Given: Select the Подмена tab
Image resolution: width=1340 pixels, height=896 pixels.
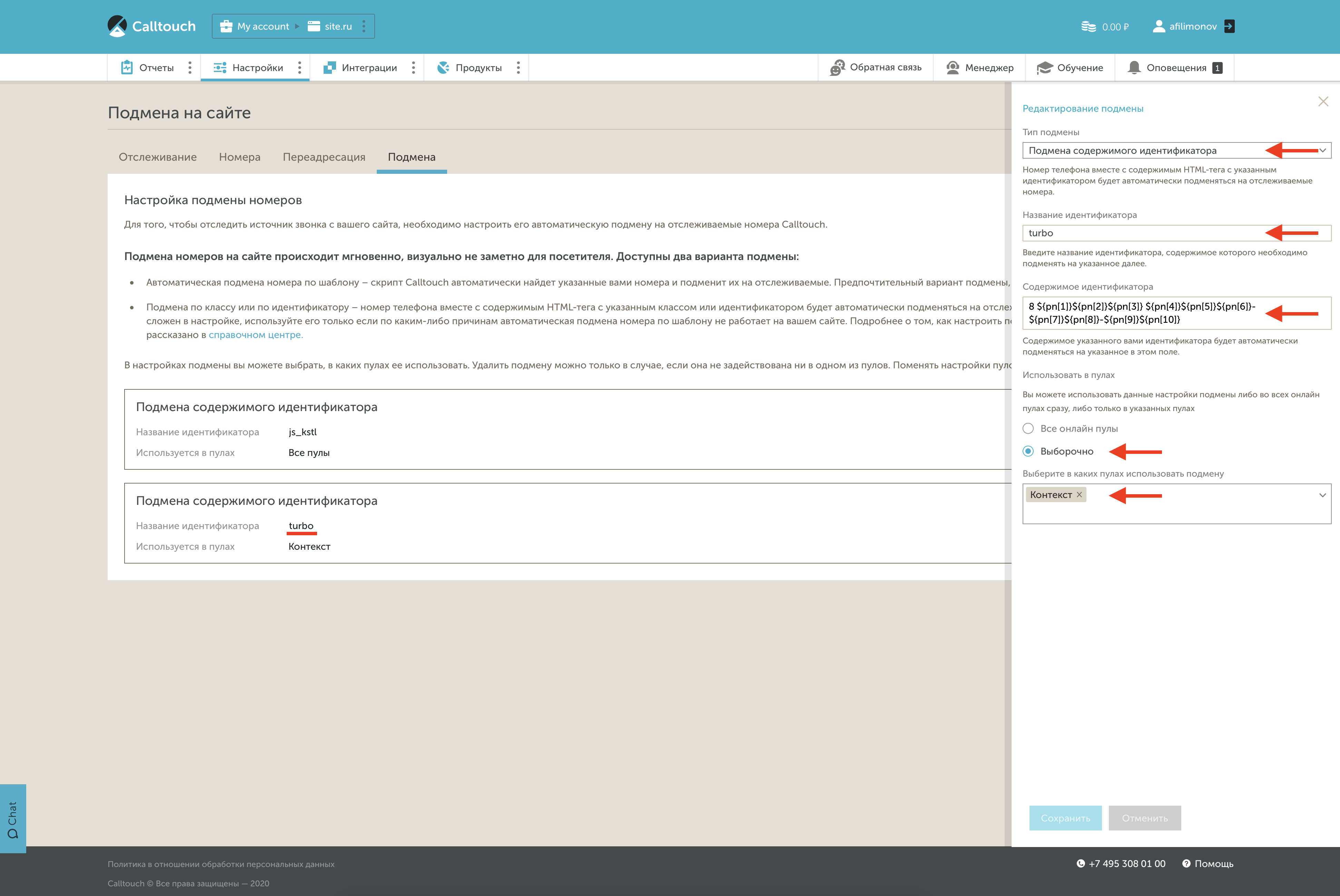Looking at the screenshot, I should [412, 157].
